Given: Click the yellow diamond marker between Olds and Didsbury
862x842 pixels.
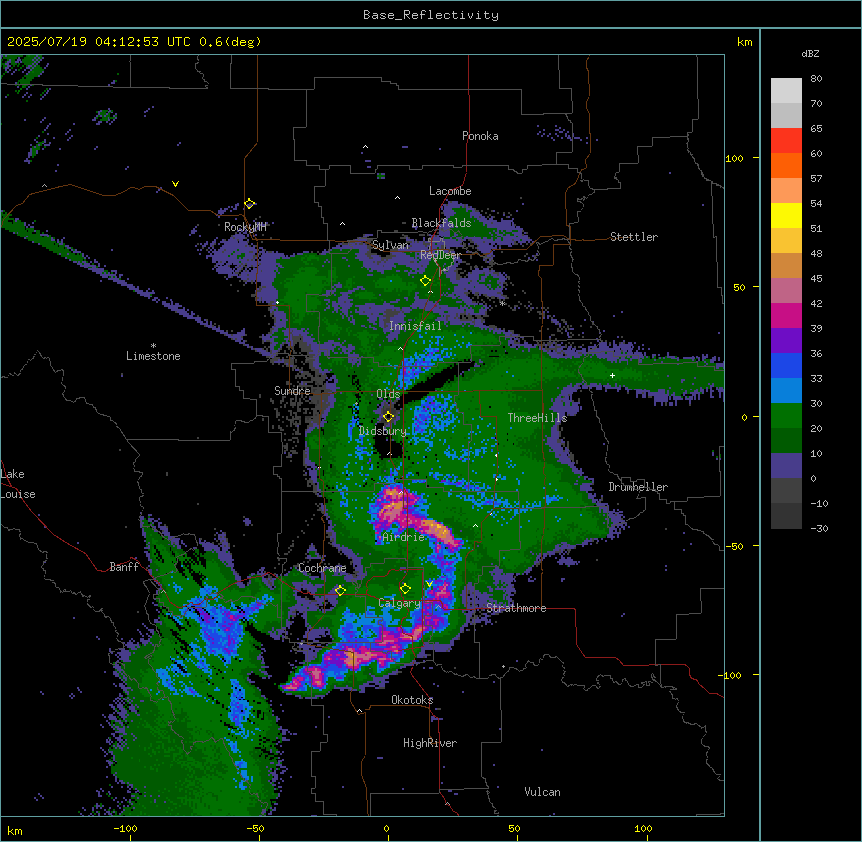Looking at the screenshot, I should [x=389, y=417].
